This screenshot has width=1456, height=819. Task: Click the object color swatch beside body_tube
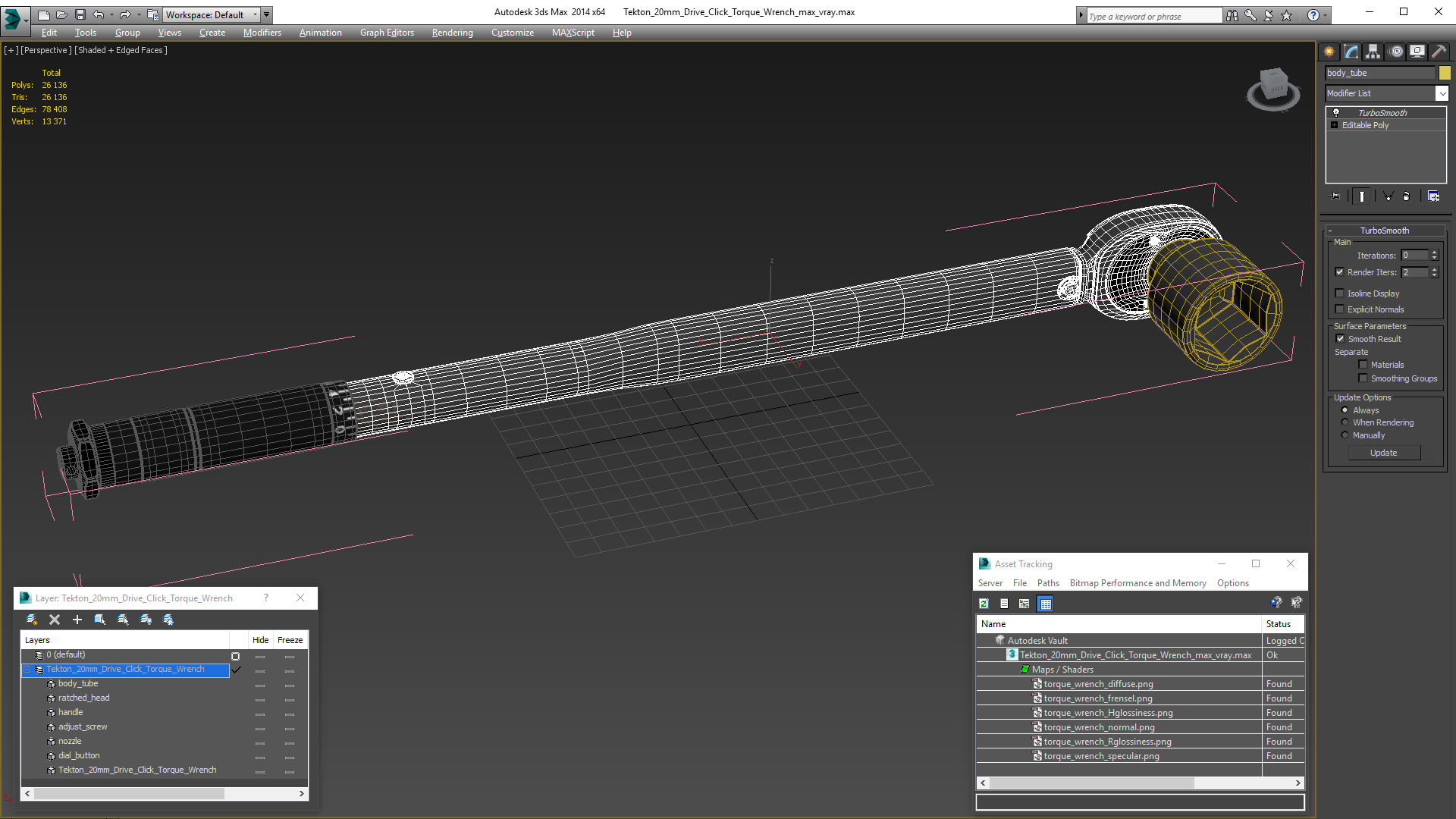tap(1445, 73)
